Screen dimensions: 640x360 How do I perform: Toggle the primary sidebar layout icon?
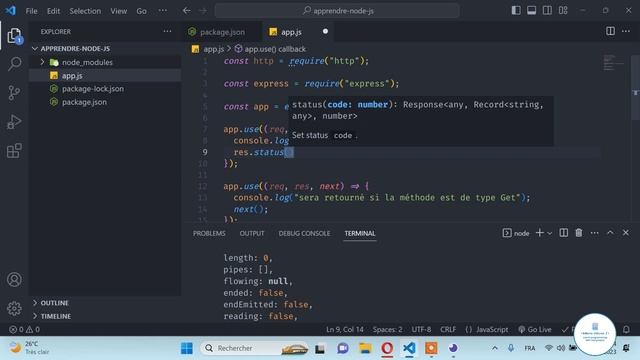516,11
